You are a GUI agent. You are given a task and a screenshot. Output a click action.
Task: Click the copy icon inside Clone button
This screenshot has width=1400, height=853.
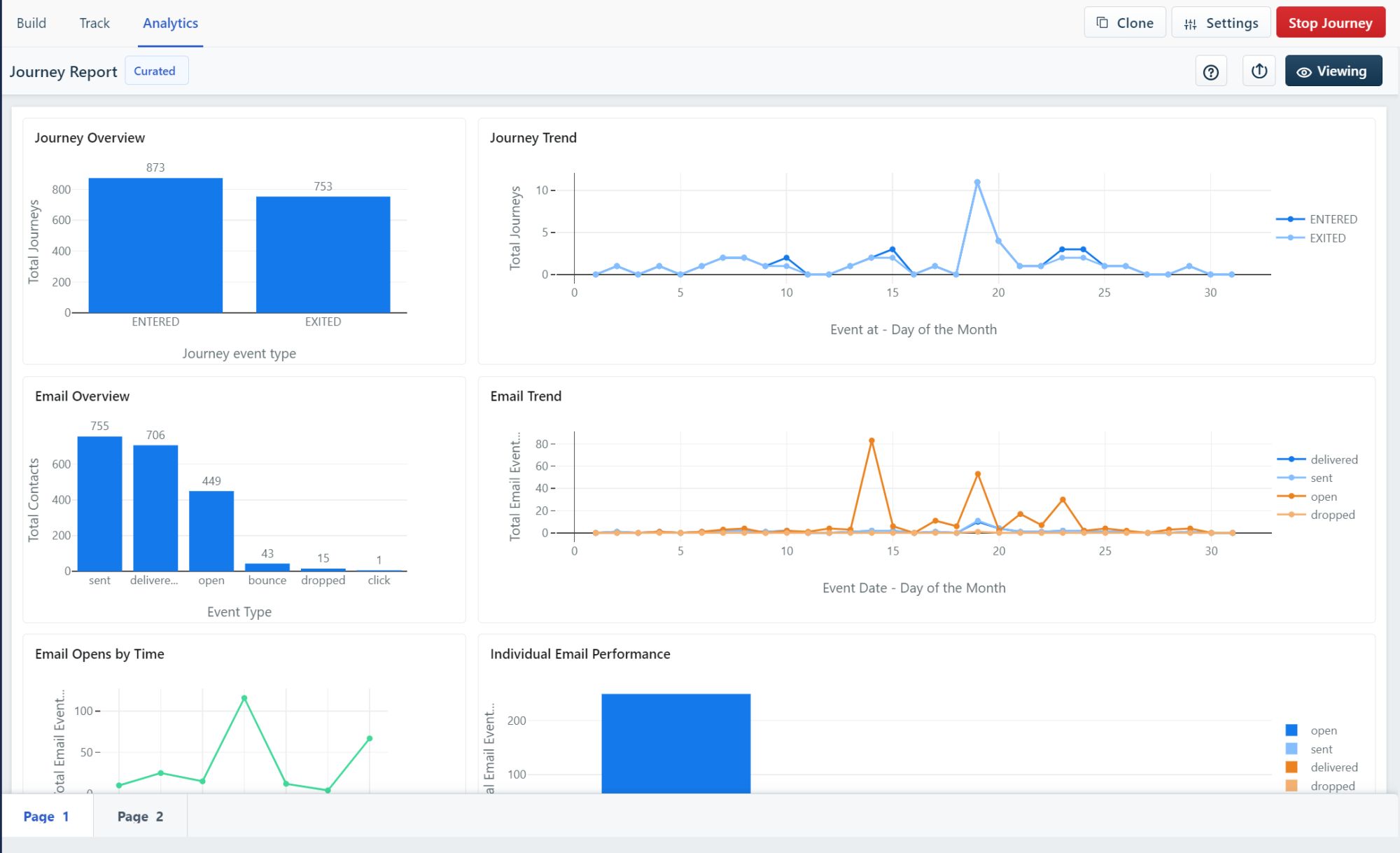[x=1101, y=22]
